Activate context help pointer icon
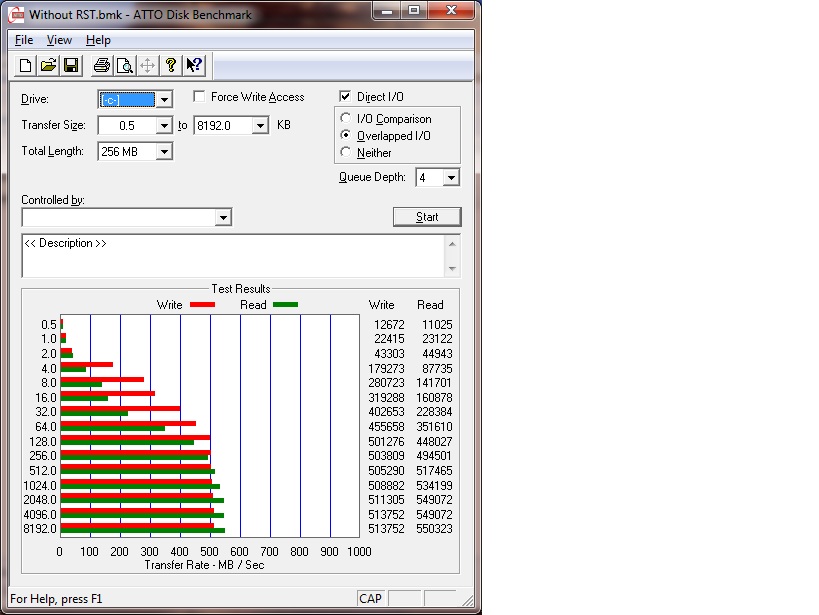This screenshot has height=615, width=819. 194,65
